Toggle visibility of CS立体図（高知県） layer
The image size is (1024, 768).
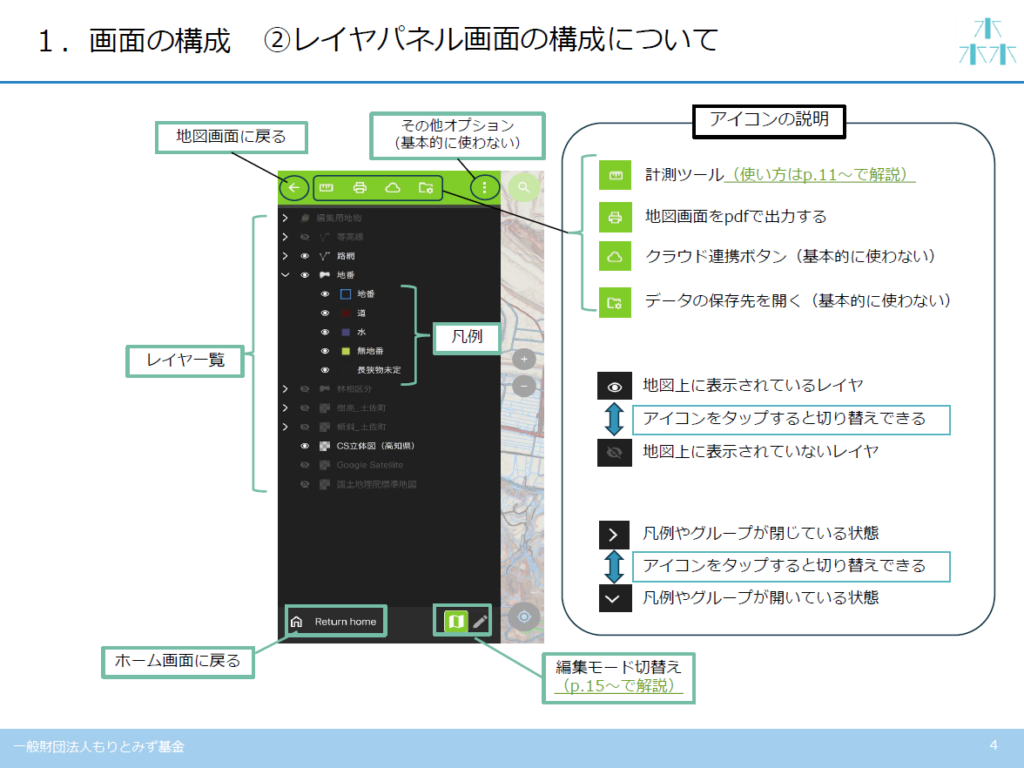click(305, 446)
